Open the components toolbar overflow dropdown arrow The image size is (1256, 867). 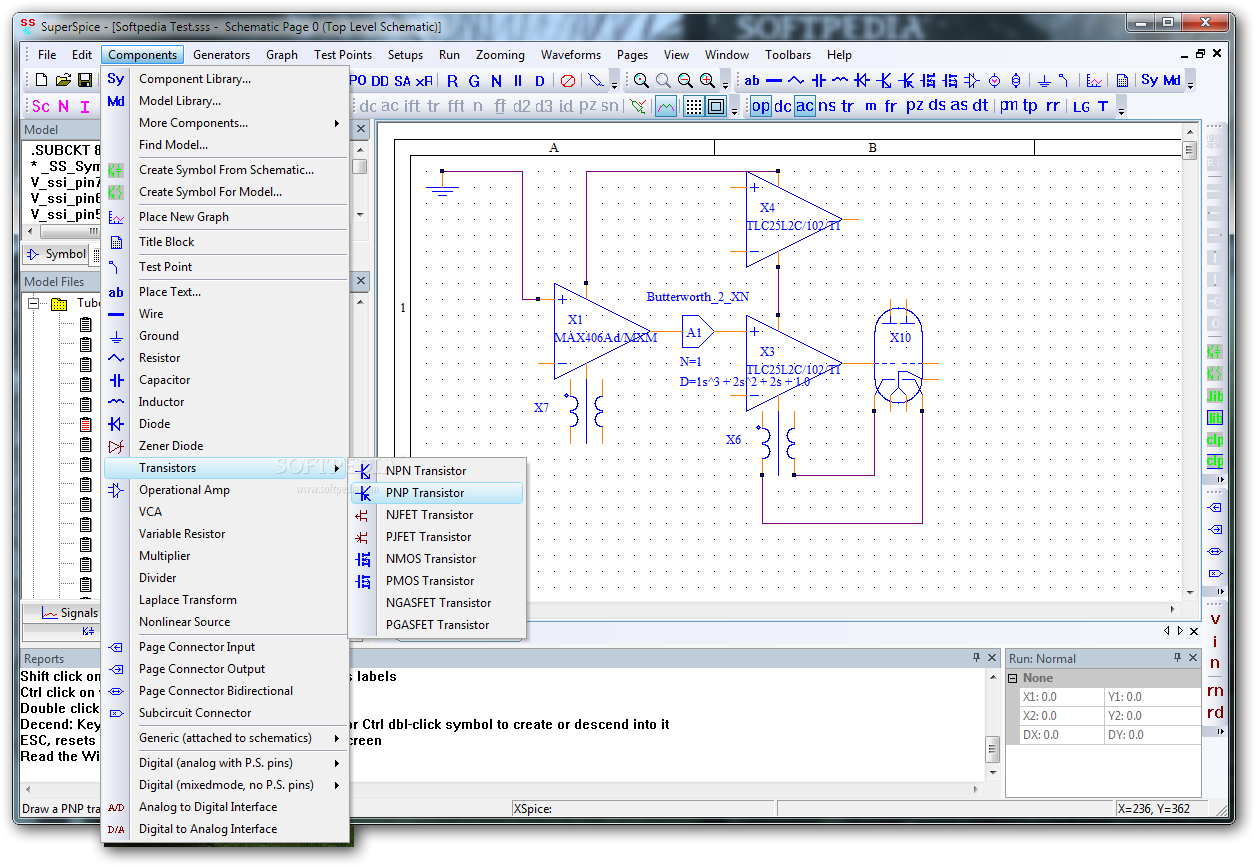click(1190, 86)
